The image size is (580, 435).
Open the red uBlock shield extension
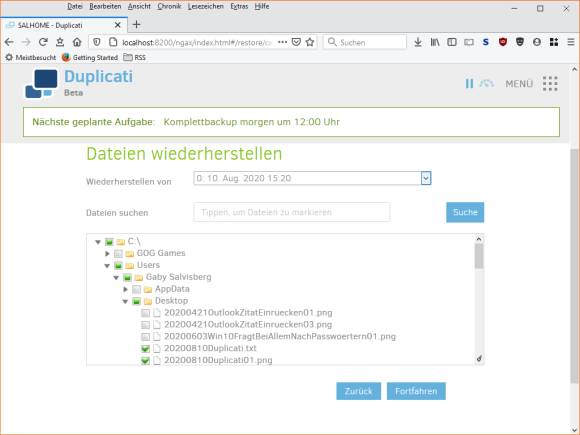503,42
